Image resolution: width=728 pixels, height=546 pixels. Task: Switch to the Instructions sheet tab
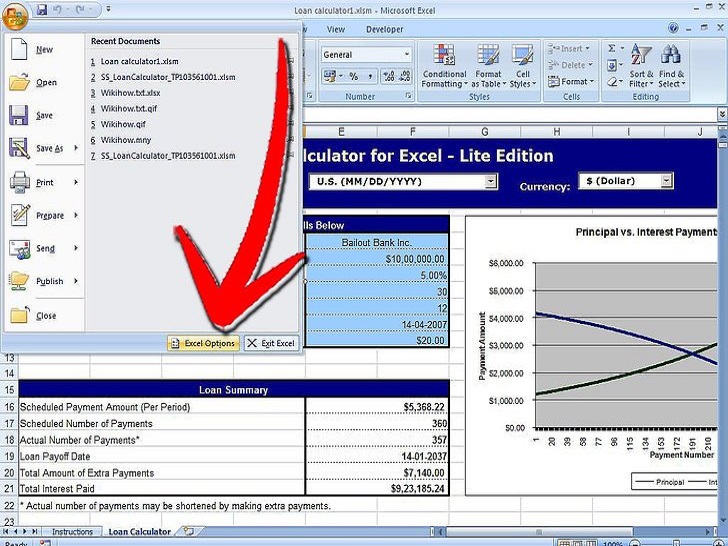click(x=73, y=532)
